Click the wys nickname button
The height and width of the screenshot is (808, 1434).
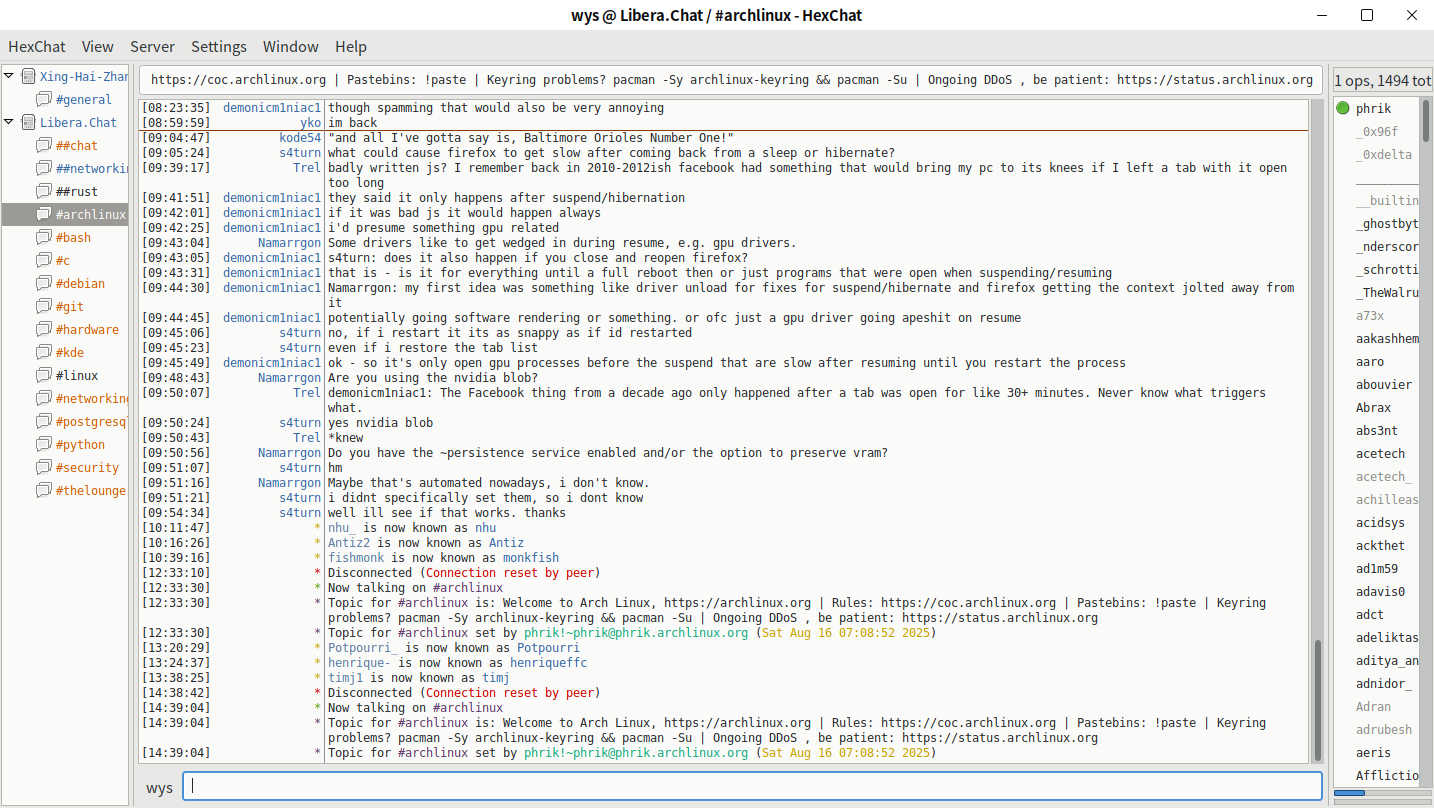click(x=159, y=787)
